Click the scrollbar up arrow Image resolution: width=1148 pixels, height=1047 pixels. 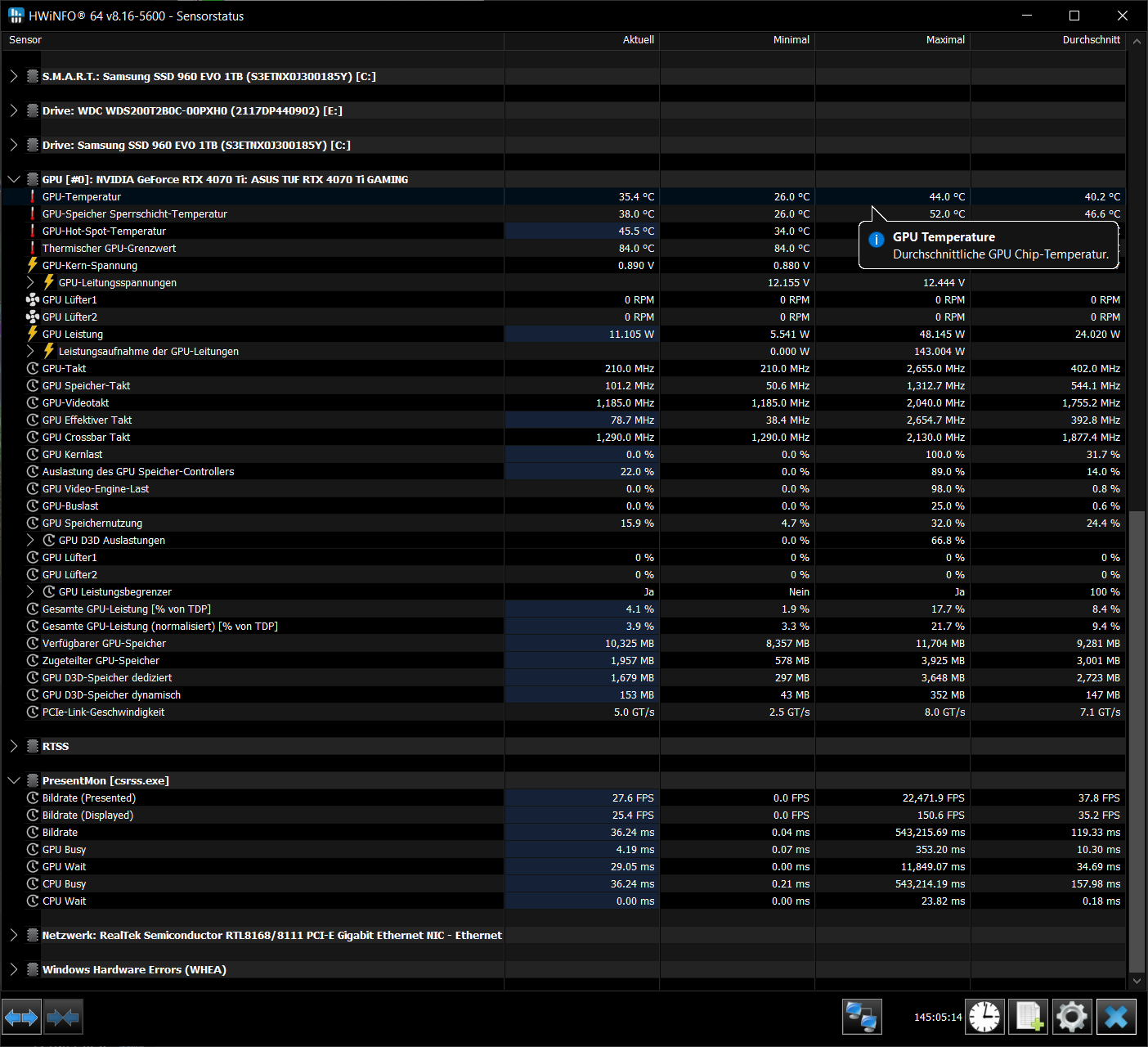pos(1137,40)
